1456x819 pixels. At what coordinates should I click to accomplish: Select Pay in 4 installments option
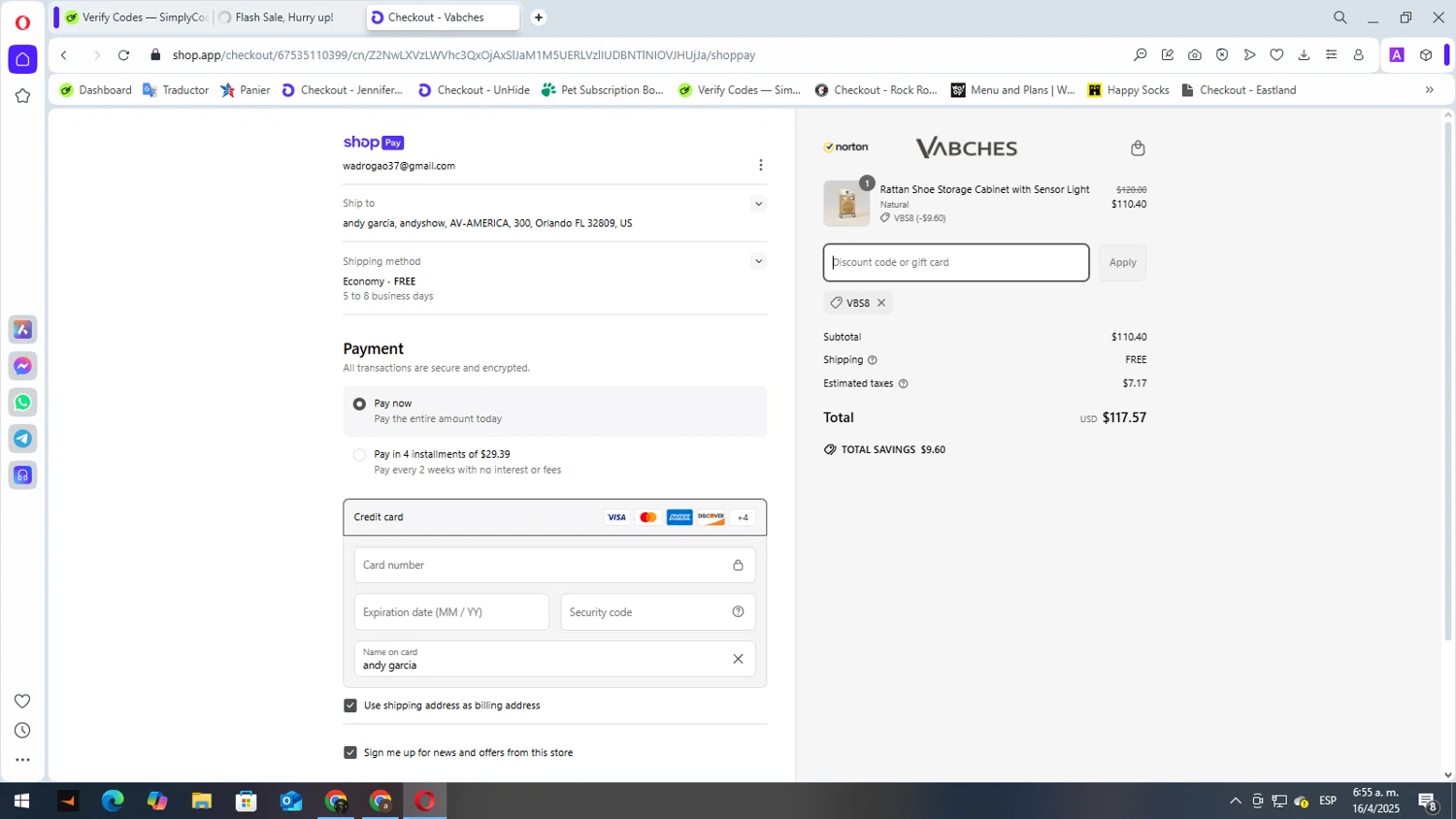(359, 454)
